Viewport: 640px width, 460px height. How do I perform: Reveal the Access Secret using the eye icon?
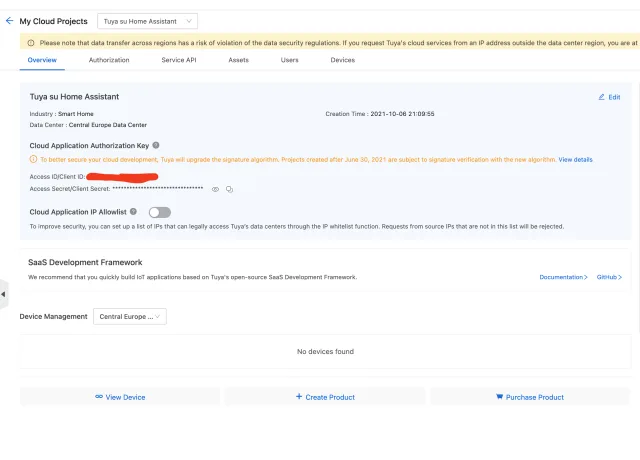215,189
